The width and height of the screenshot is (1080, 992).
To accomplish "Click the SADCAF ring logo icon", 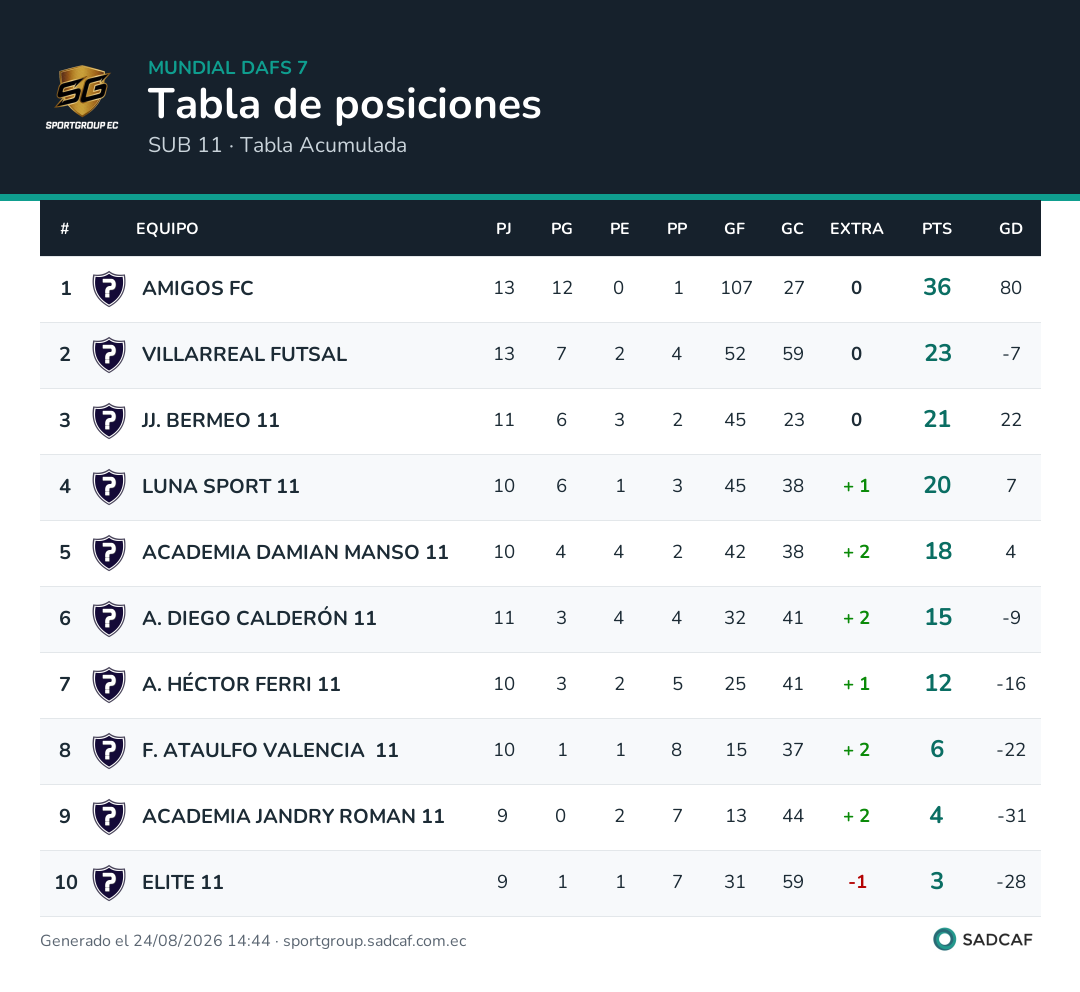I will (944, 939).
